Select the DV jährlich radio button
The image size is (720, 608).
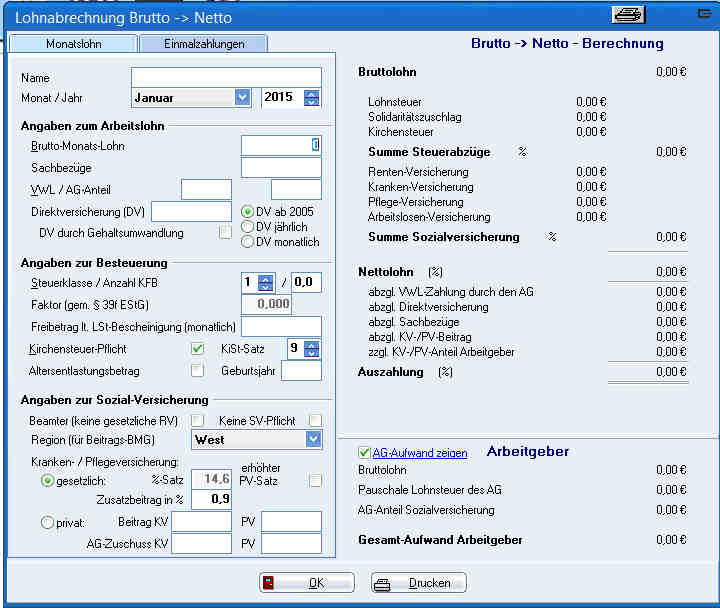point(248,227)
